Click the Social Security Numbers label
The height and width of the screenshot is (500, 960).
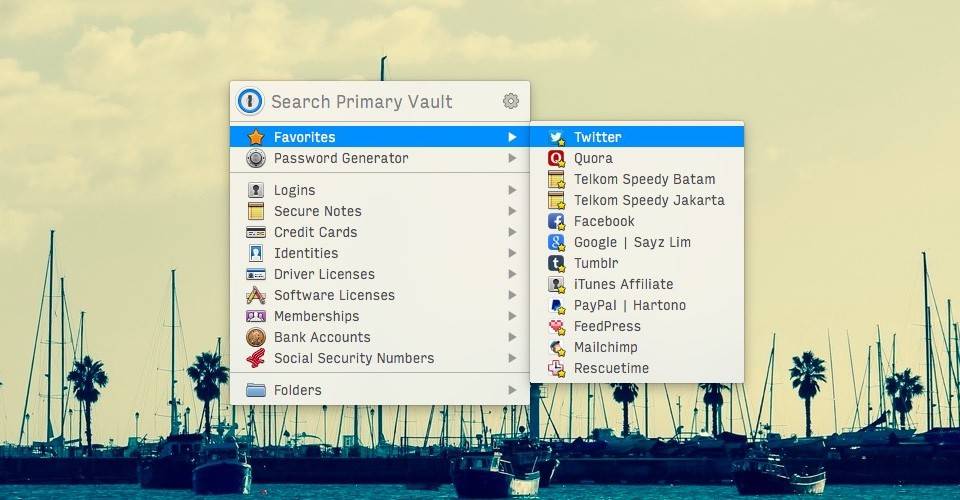pos(354,358)
